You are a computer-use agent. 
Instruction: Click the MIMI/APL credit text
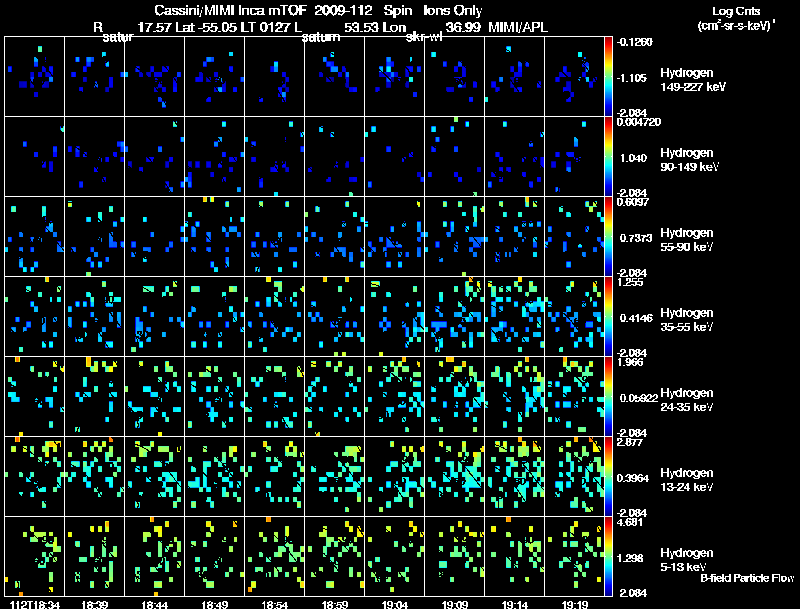518,27
